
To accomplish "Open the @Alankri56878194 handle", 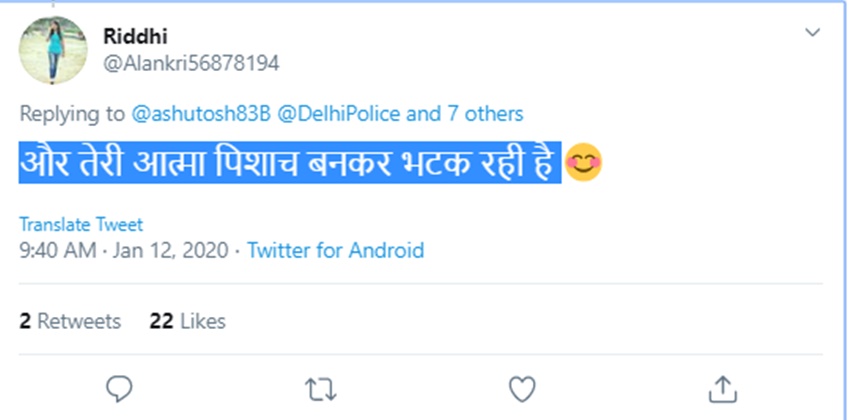I will [x=191, y=63].
